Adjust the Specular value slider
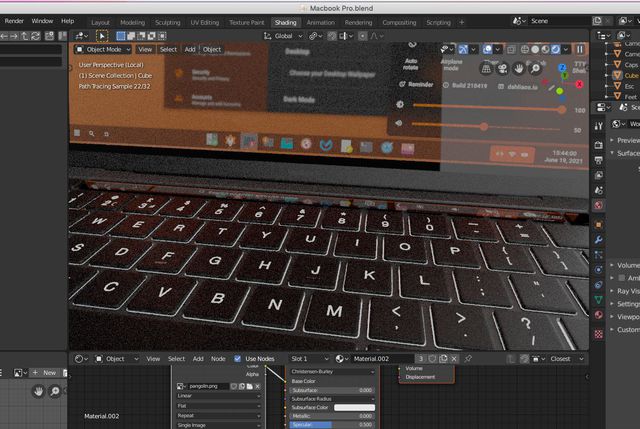The image size is (640, 429). pyautogui.click(x=332, y=425)
